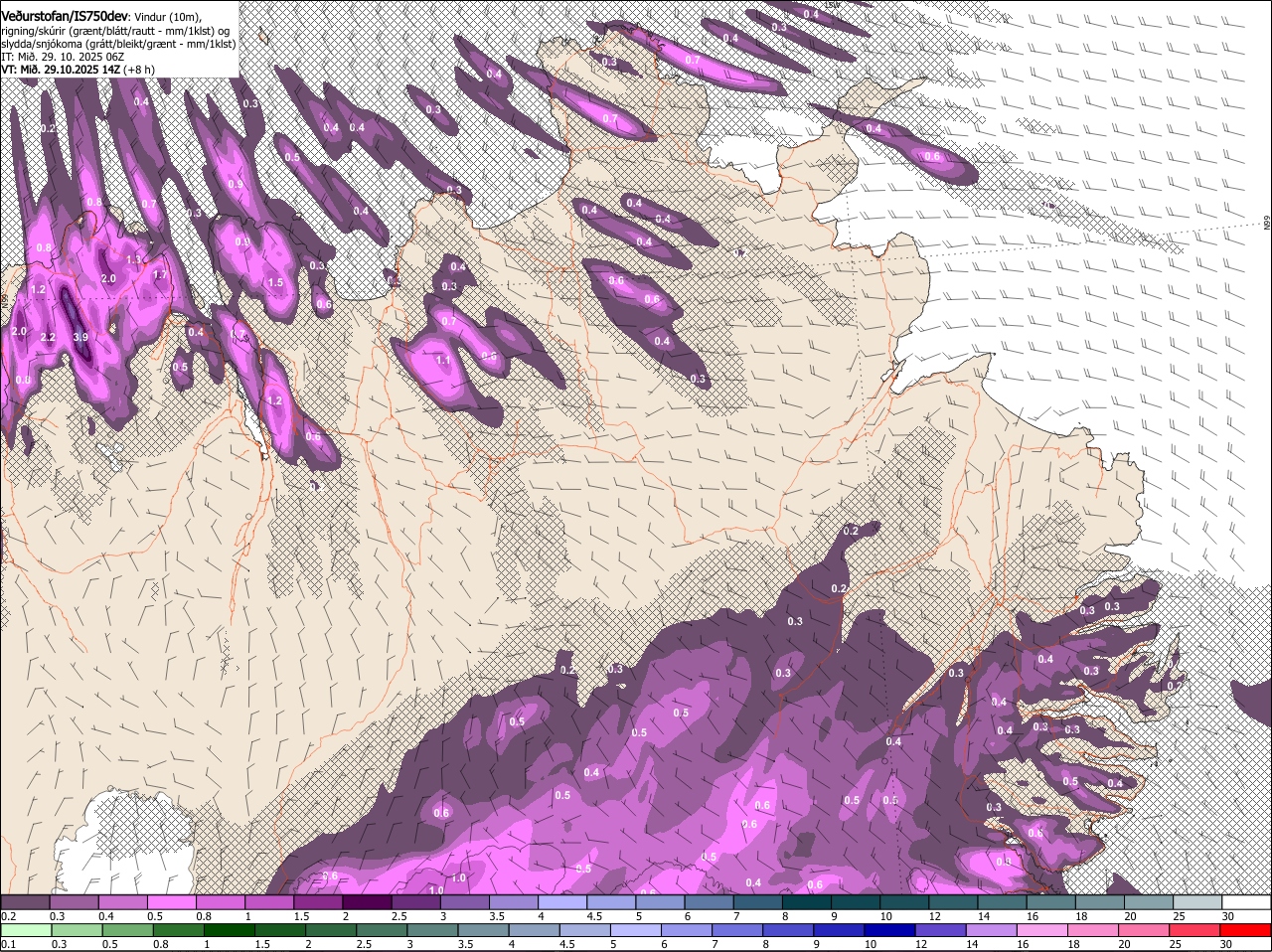Click the 'rigning/skúrir' legend description line
This screenshot has width=1272, height=952.
[x=117, y=31]
